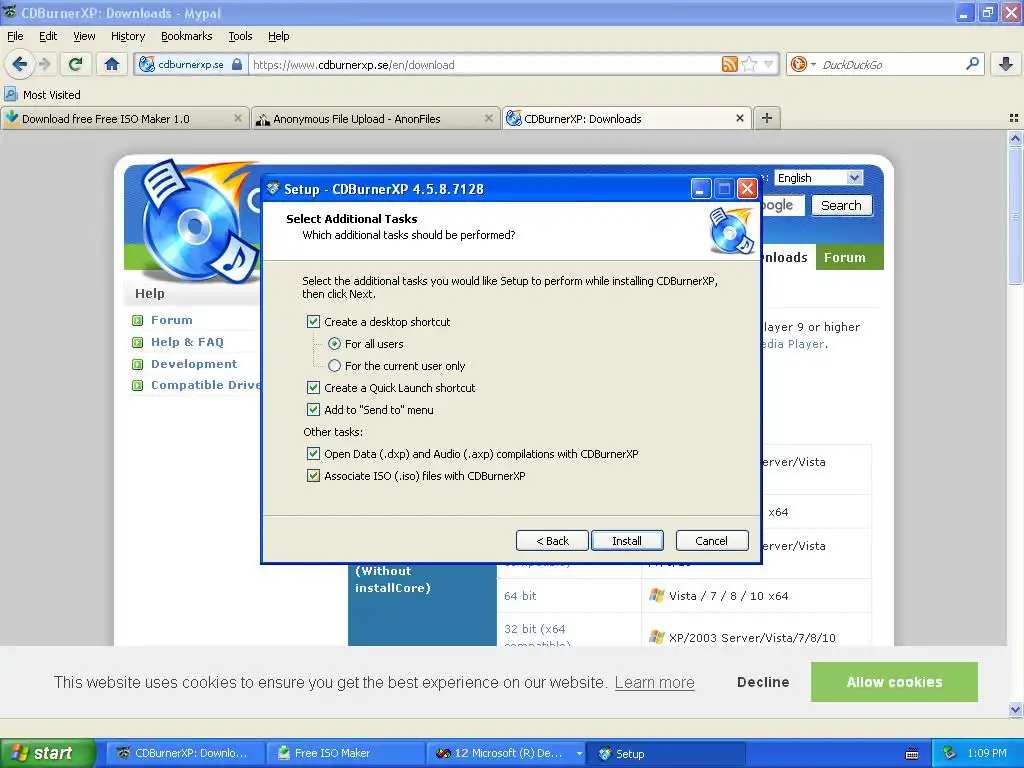Toggle Associate ISO files with CDBurnerXP

pos(313,475)
